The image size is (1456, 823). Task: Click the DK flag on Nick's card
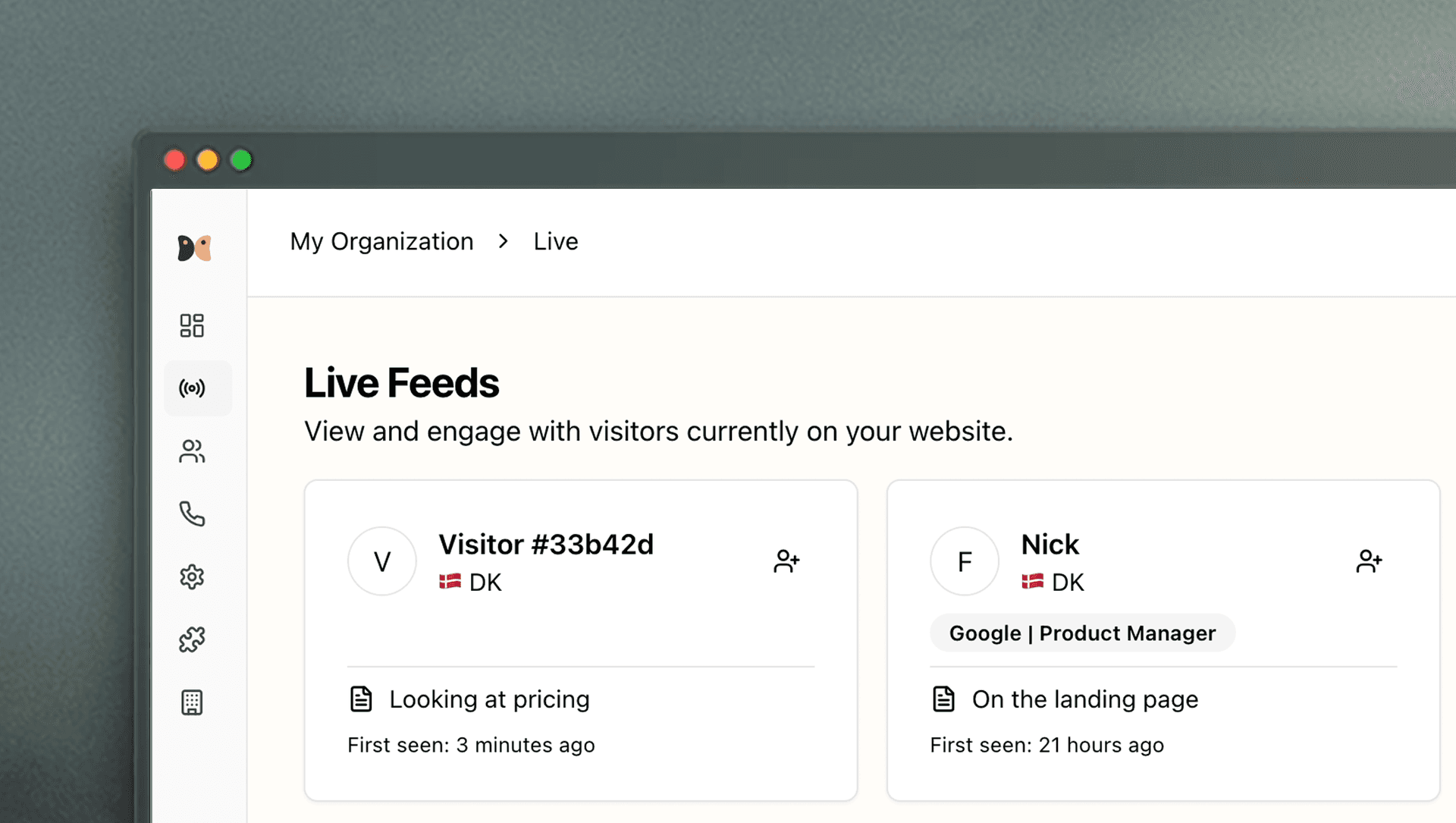pyautogui.click(x=1033, y=582)
